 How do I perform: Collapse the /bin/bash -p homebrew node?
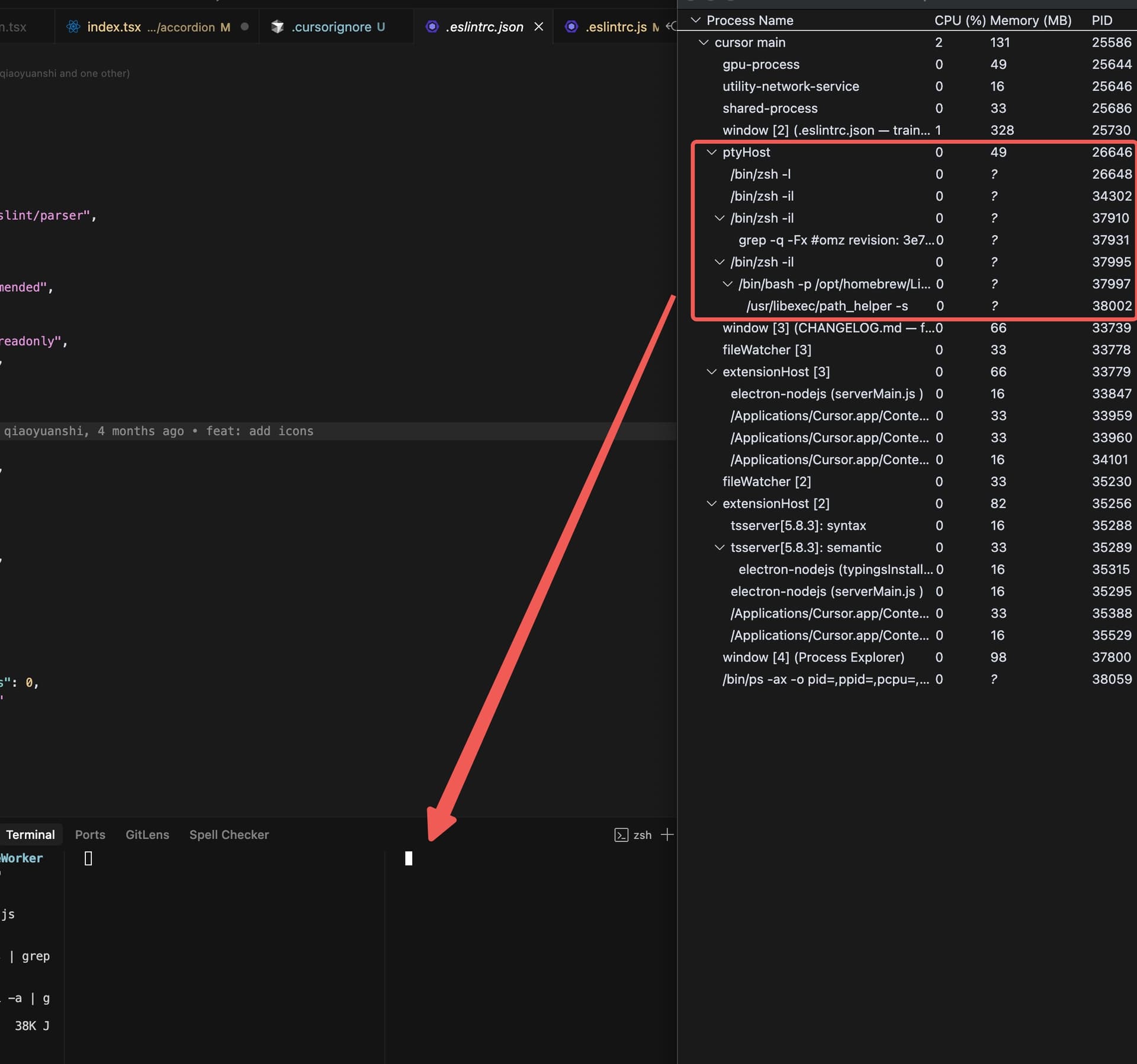click(728, 284)
